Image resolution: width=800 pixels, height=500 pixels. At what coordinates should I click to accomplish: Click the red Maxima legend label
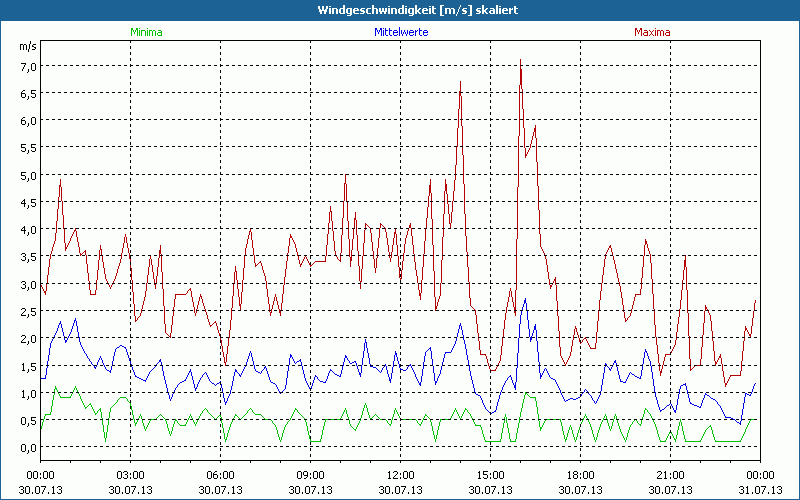tap(652, 32)
